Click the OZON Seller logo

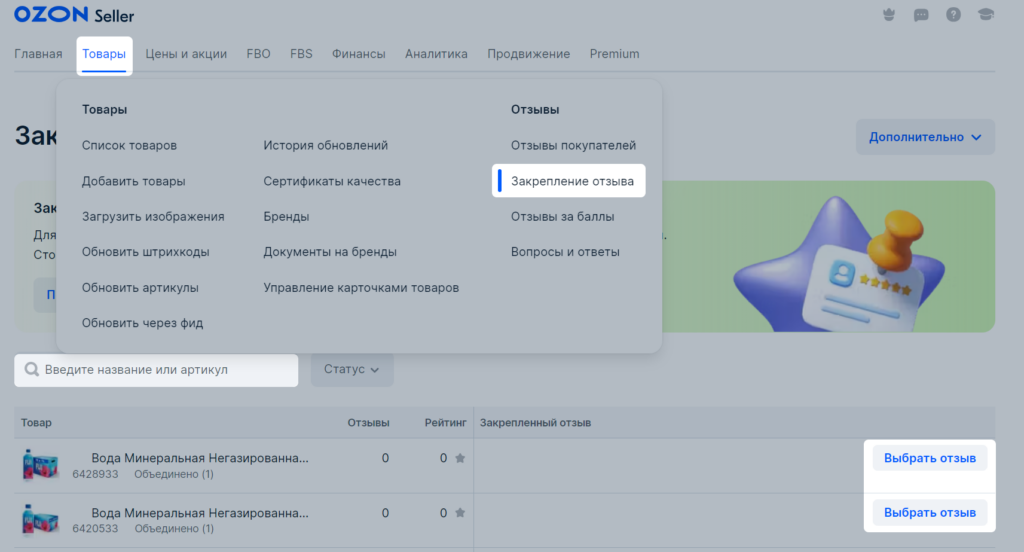[x=74, y=14]
